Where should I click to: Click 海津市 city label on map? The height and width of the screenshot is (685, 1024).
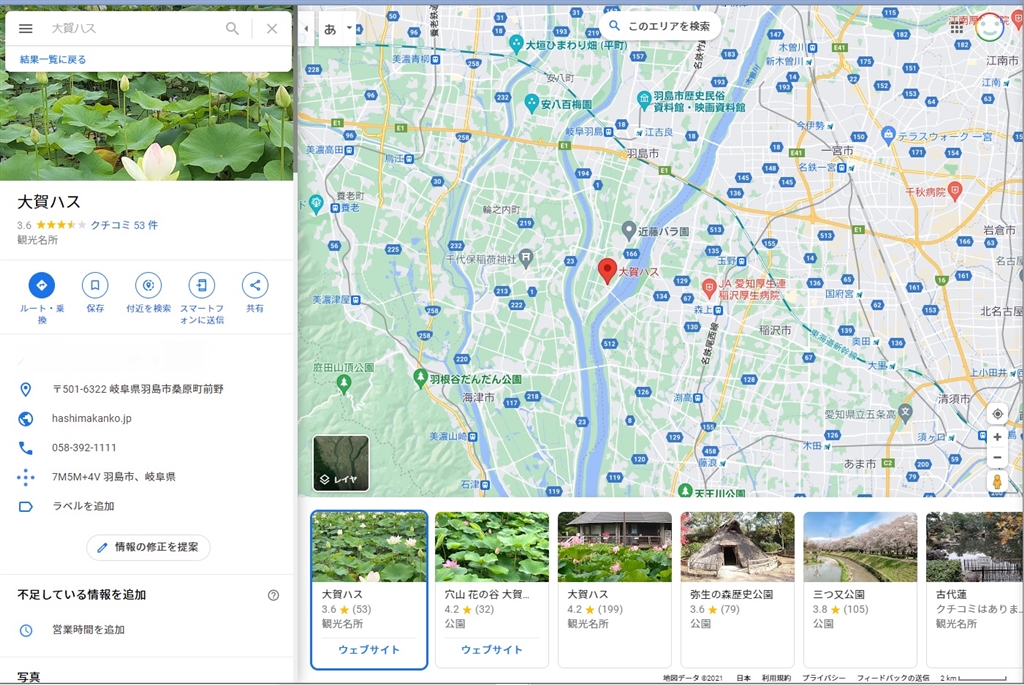click(478, 397)
